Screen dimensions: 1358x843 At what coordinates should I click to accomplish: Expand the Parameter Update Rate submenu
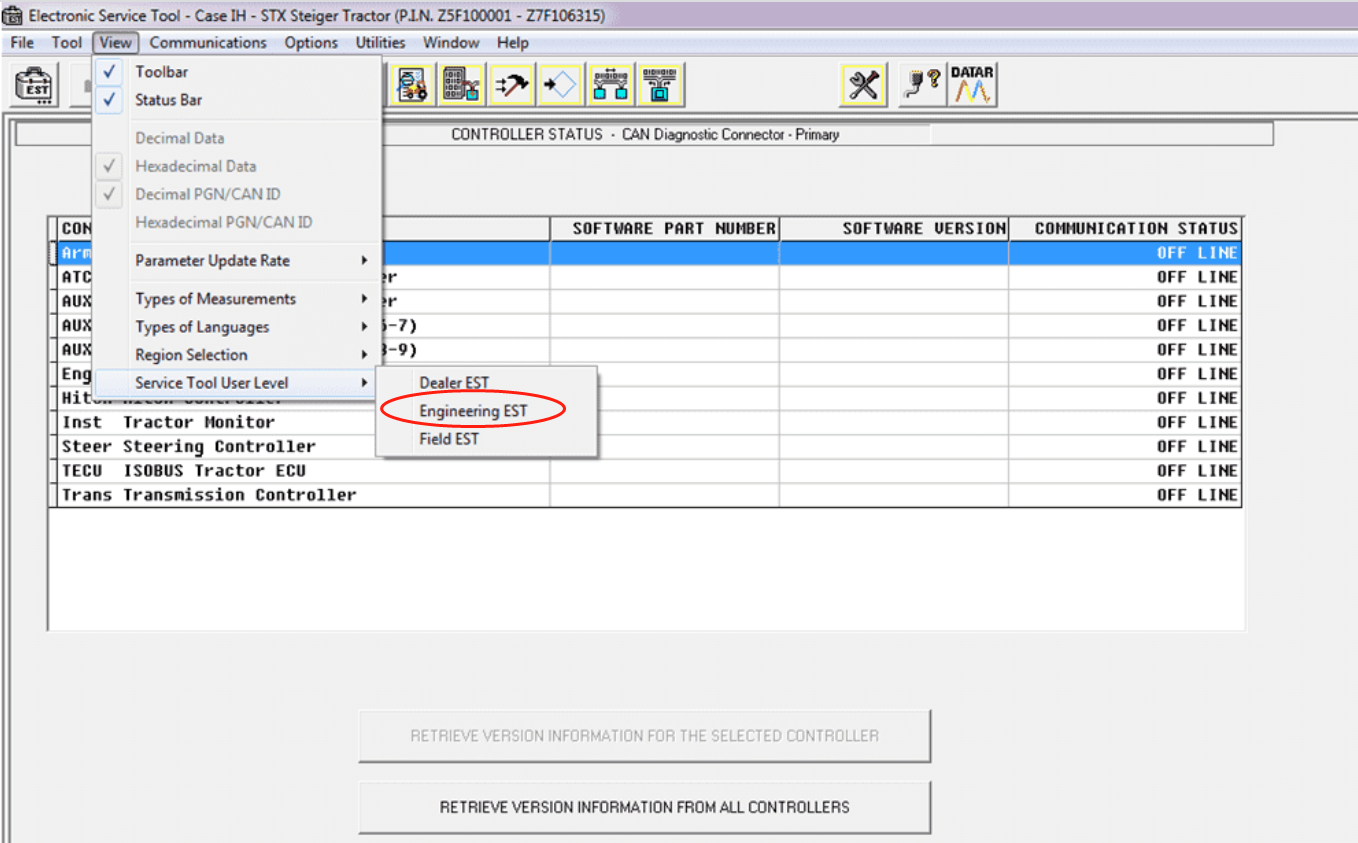pos(238,261)
